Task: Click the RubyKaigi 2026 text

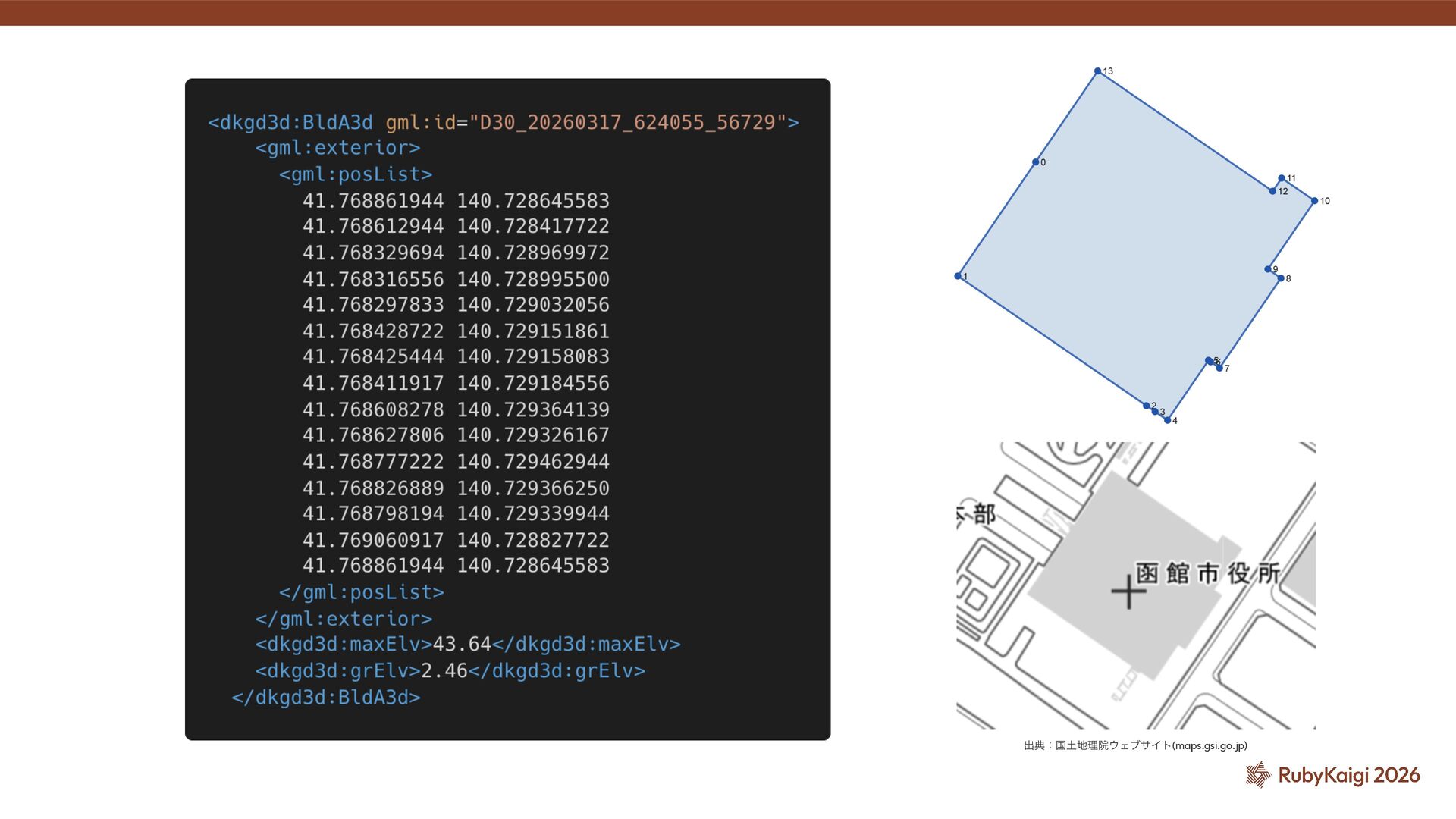Action: coord(1348,775)
